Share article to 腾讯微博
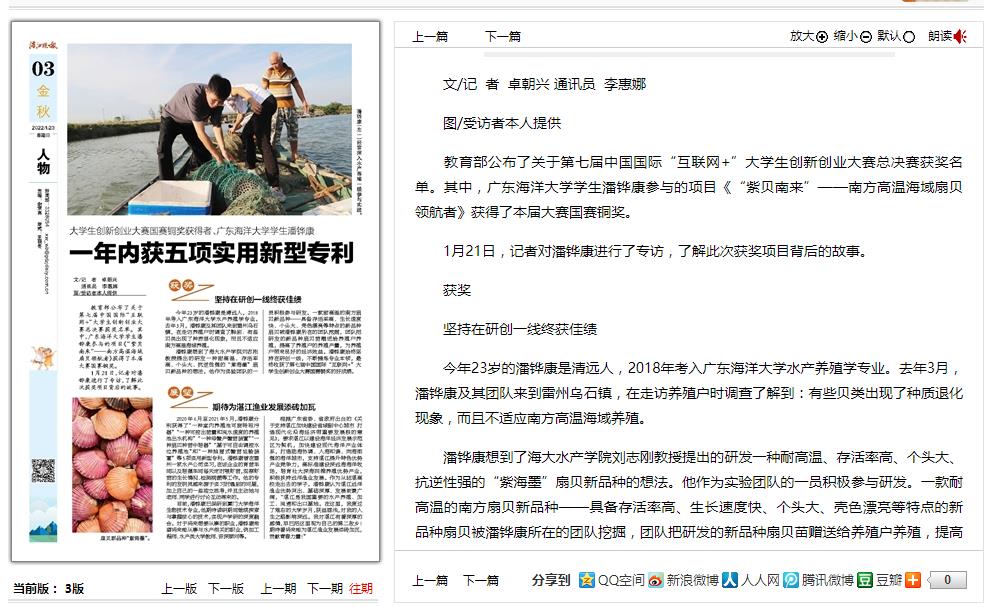Image resolution: width=984 pixels, height=607 pixels. coord(818,580)
